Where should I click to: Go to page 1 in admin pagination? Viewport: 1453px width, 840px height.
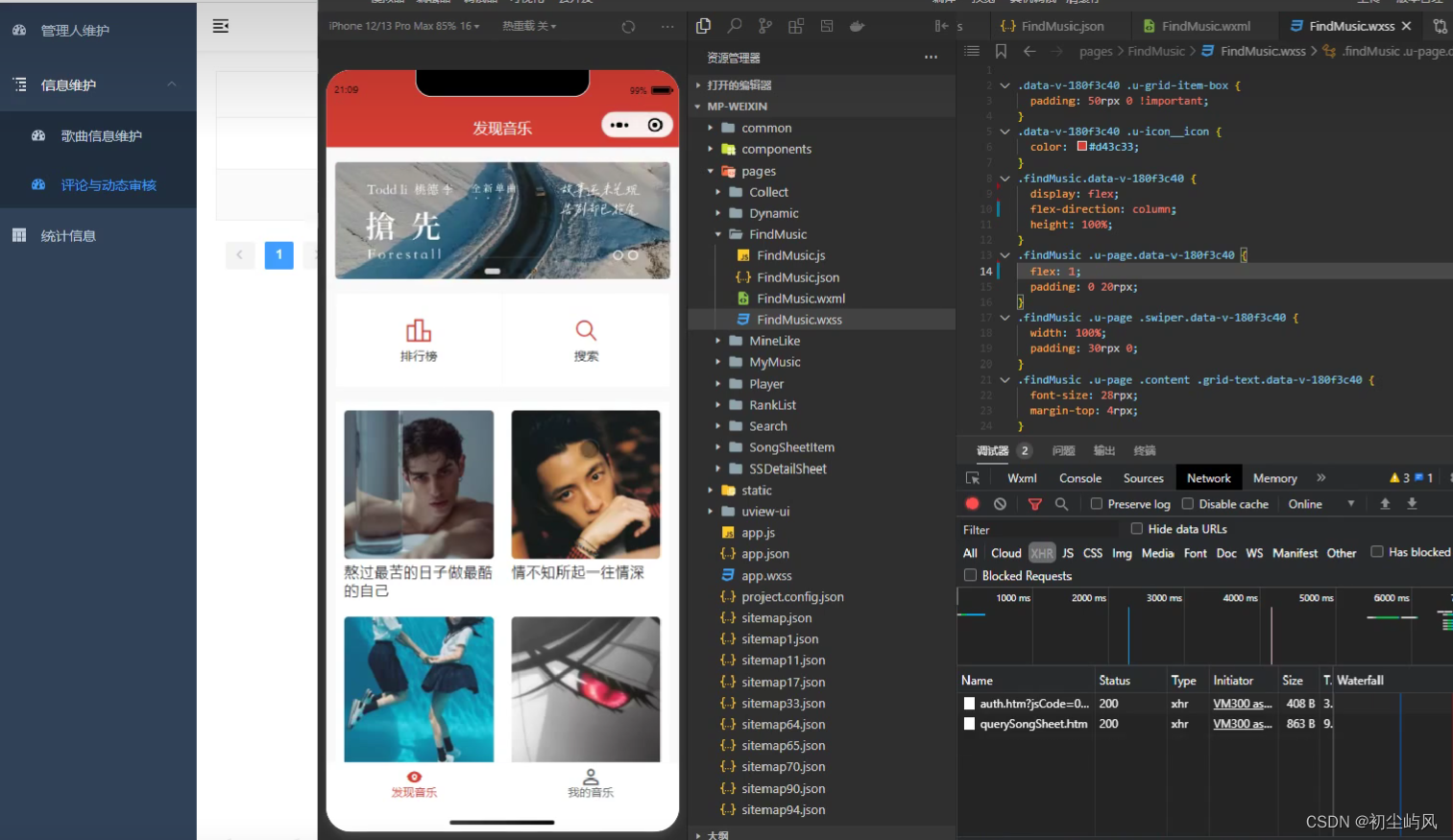click(278, 254)
